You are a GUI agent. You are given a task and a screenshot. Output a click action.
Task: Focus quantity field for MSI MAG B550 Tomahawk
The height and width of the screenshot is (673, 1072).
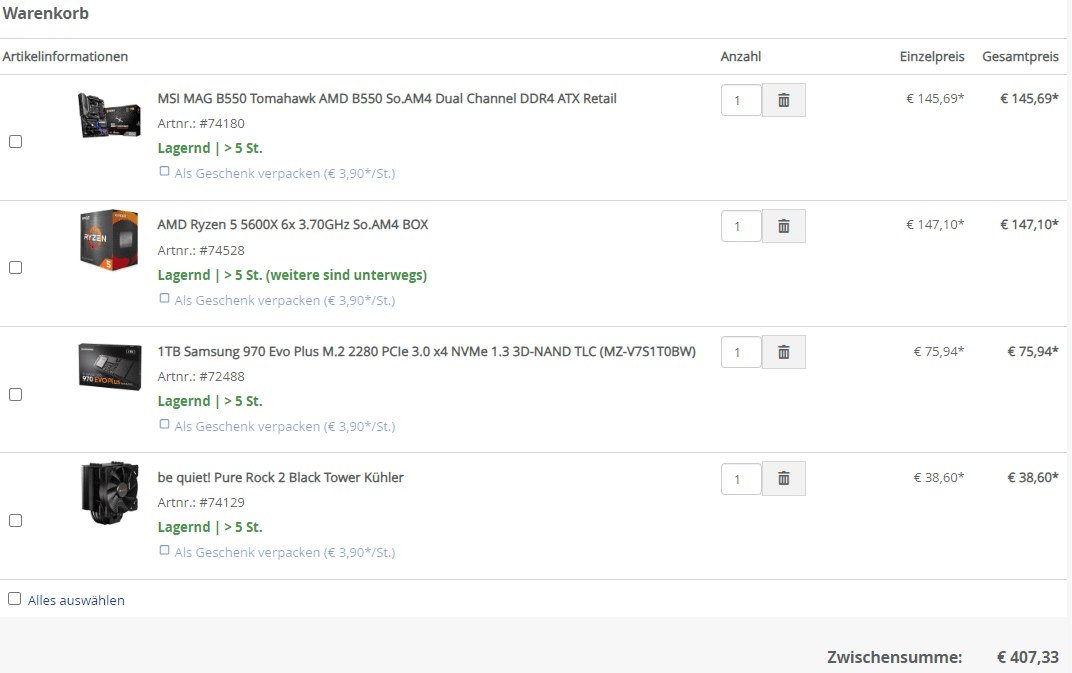[x=741, y=100]
